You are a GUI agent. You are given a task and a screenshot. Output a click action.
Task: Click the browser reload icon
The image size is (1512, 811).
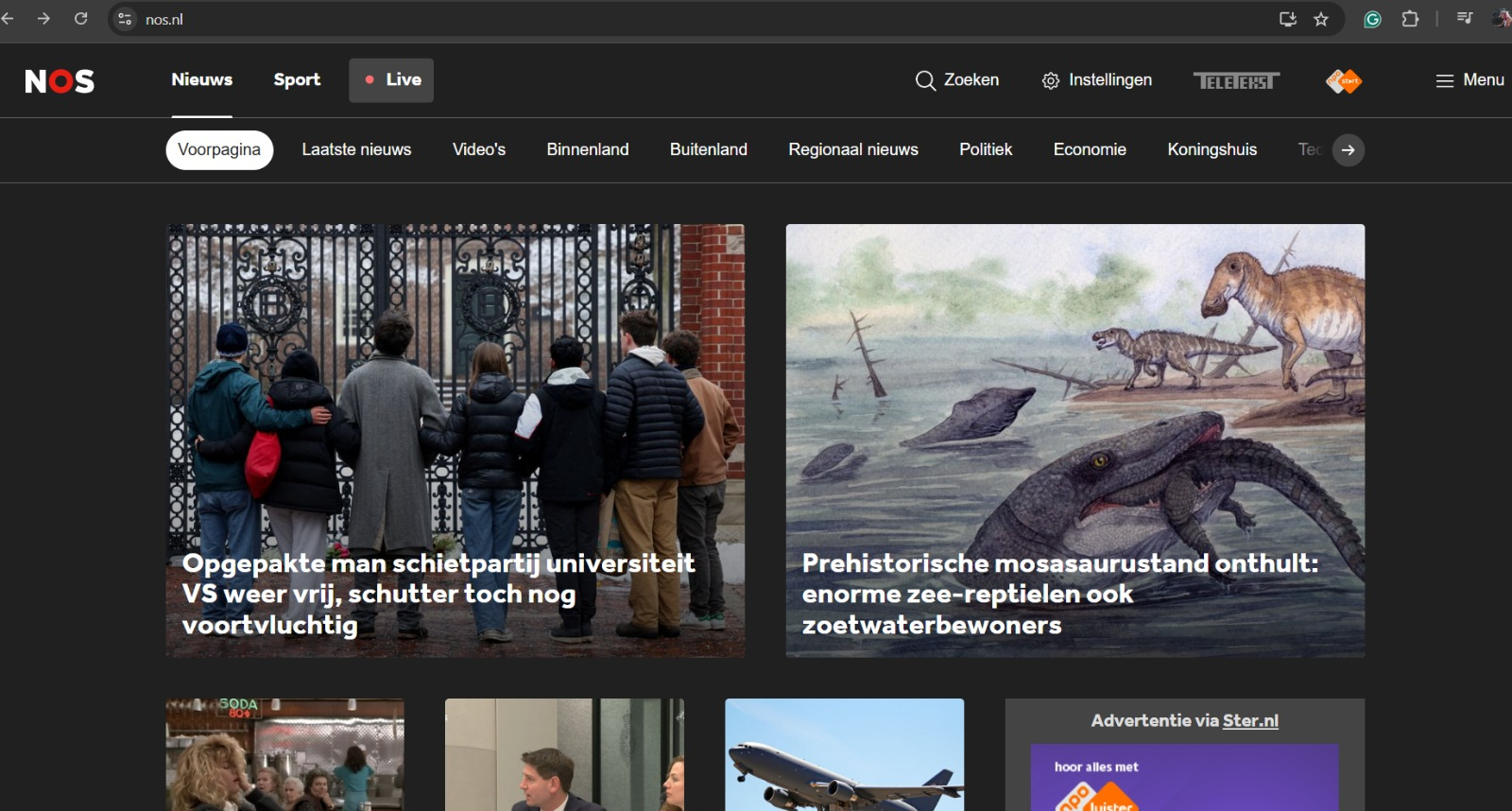pyautogui.click(x=81, y=19)
